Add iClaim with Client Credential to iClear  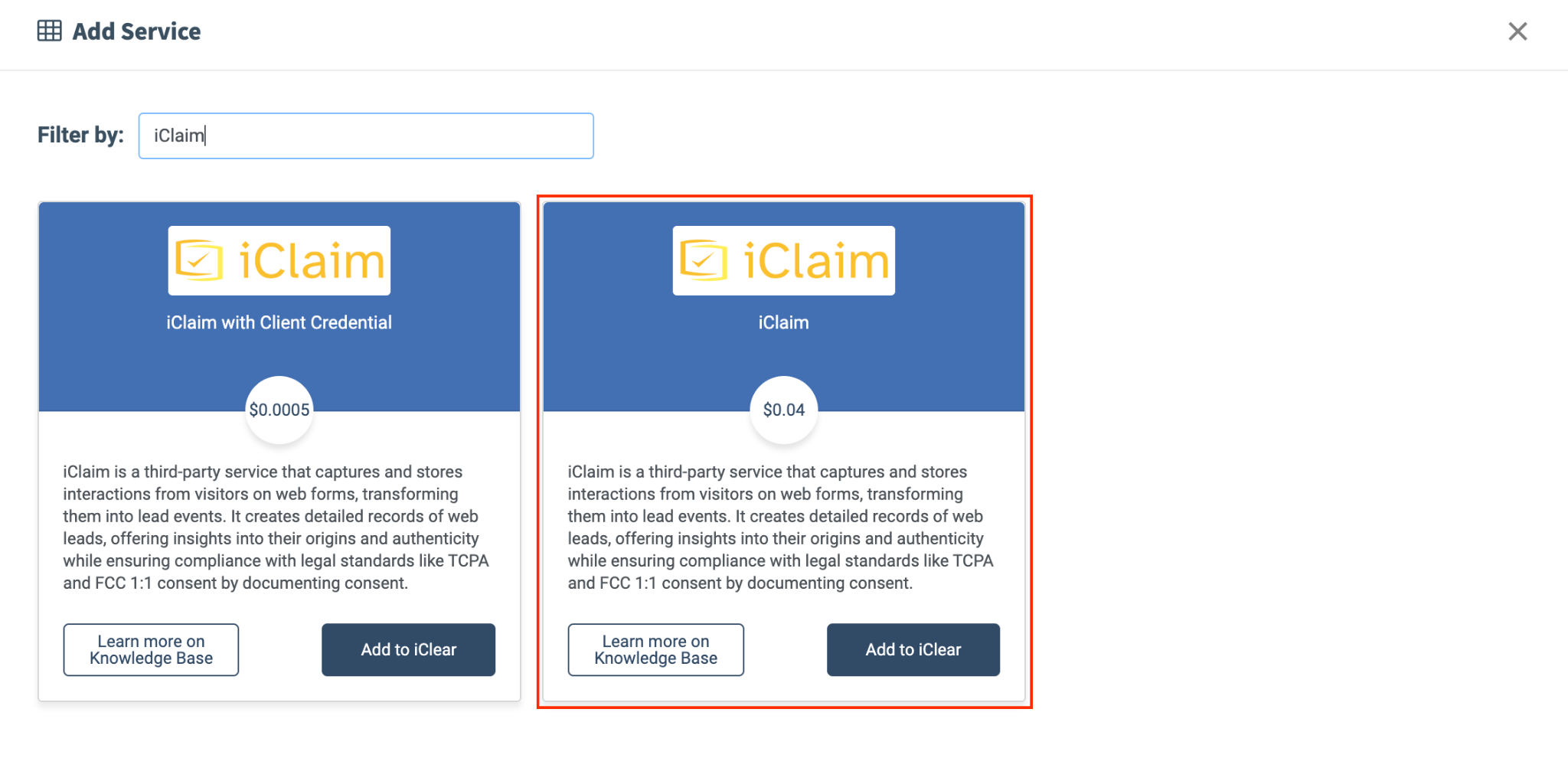[x=408, y=649]
